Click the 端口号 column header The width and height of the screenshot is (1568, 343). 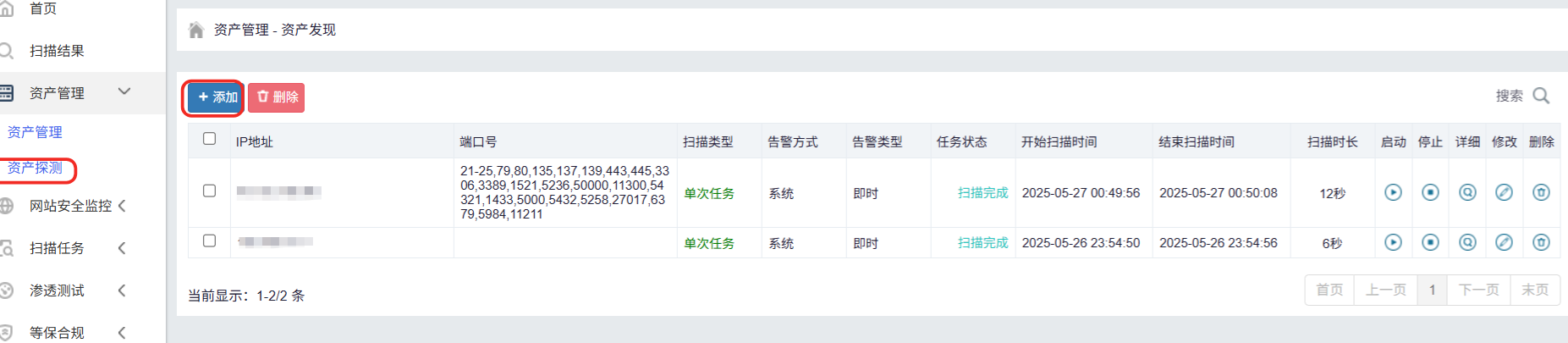pos(478,142)
